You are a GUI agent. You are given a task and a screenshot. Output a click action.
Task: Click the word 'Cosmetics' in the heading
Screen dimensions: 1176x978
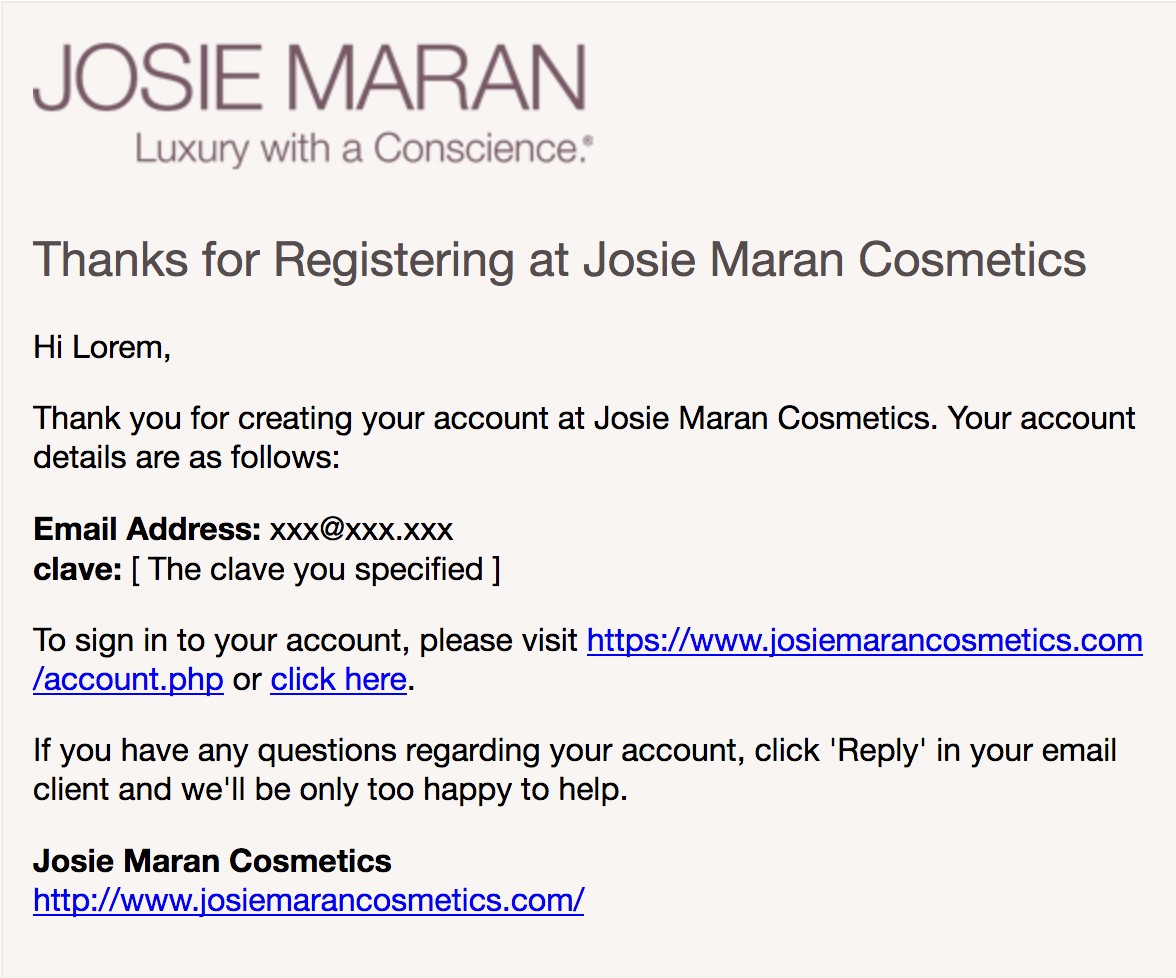972,260
